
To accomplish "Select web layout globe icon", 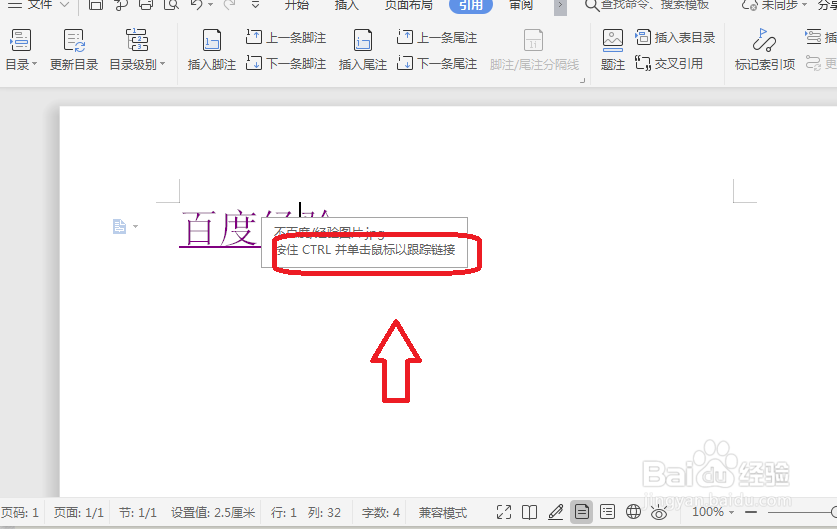I will point(633,512).
